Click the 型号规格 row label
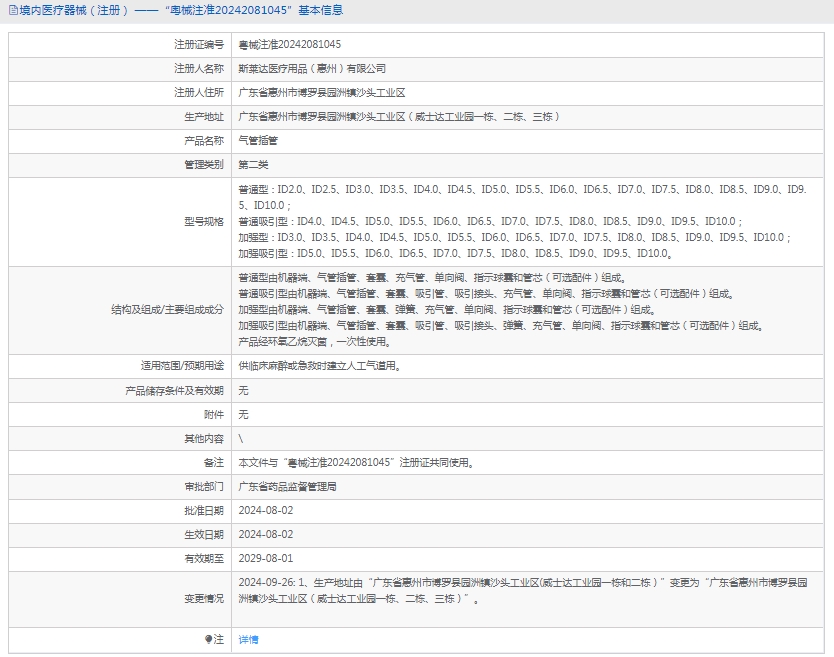This screenshot has width=834, height=657. pyautogui.click(x=204, y=221)
